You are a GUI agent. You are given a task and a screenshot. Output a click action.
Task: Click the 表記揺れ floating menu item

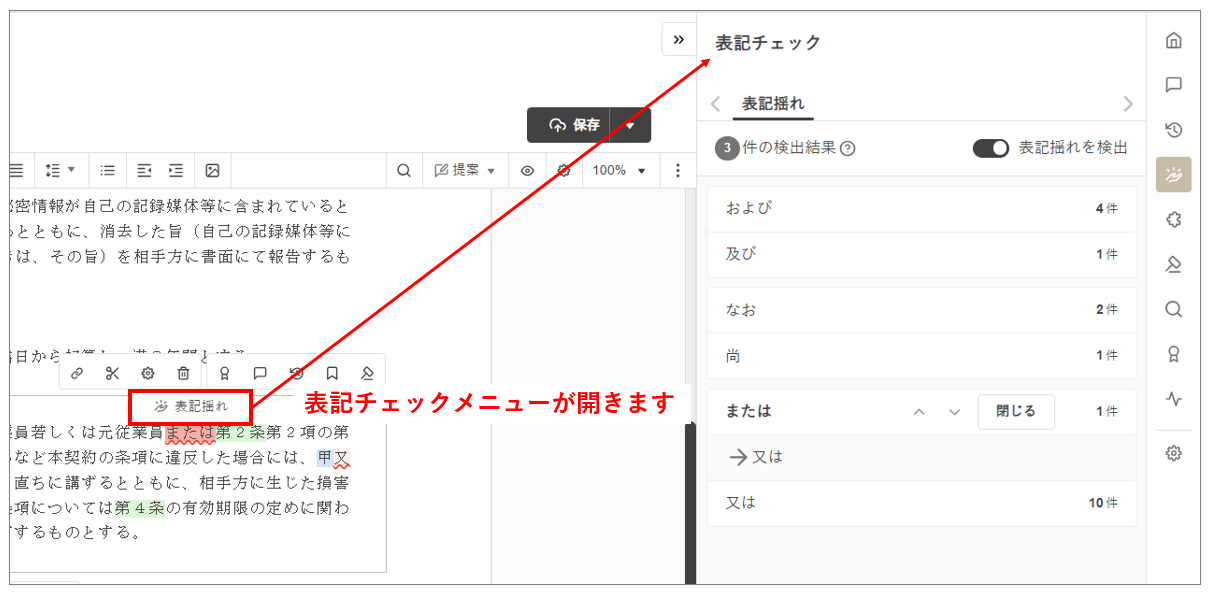tap(191, 406)
